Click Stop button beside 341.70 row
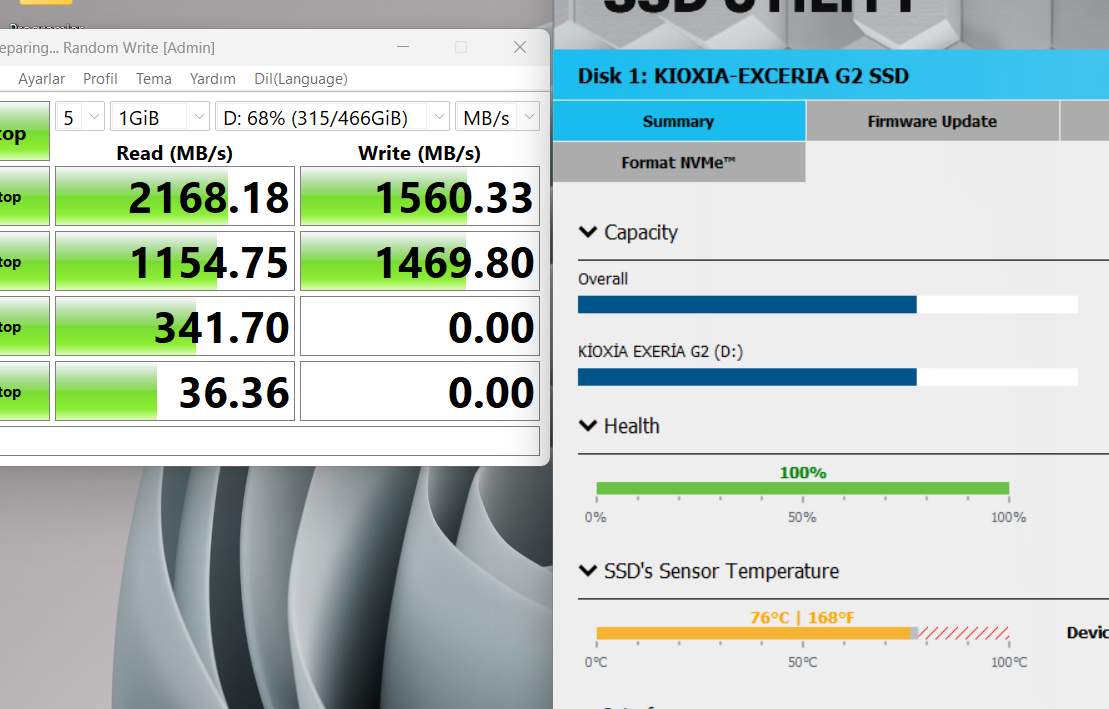This screenshot has width=1109, height=709. coord(24,326)
